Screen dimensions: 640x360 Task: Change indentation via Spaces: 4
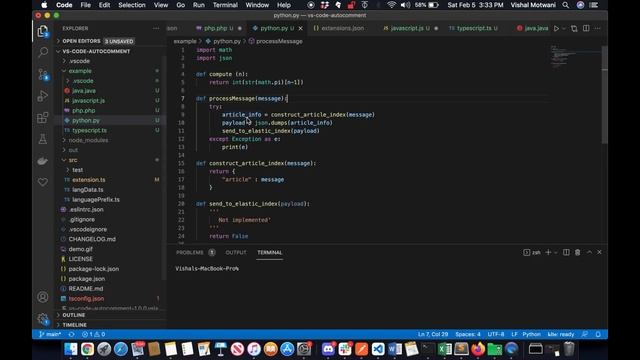(468, 334)
